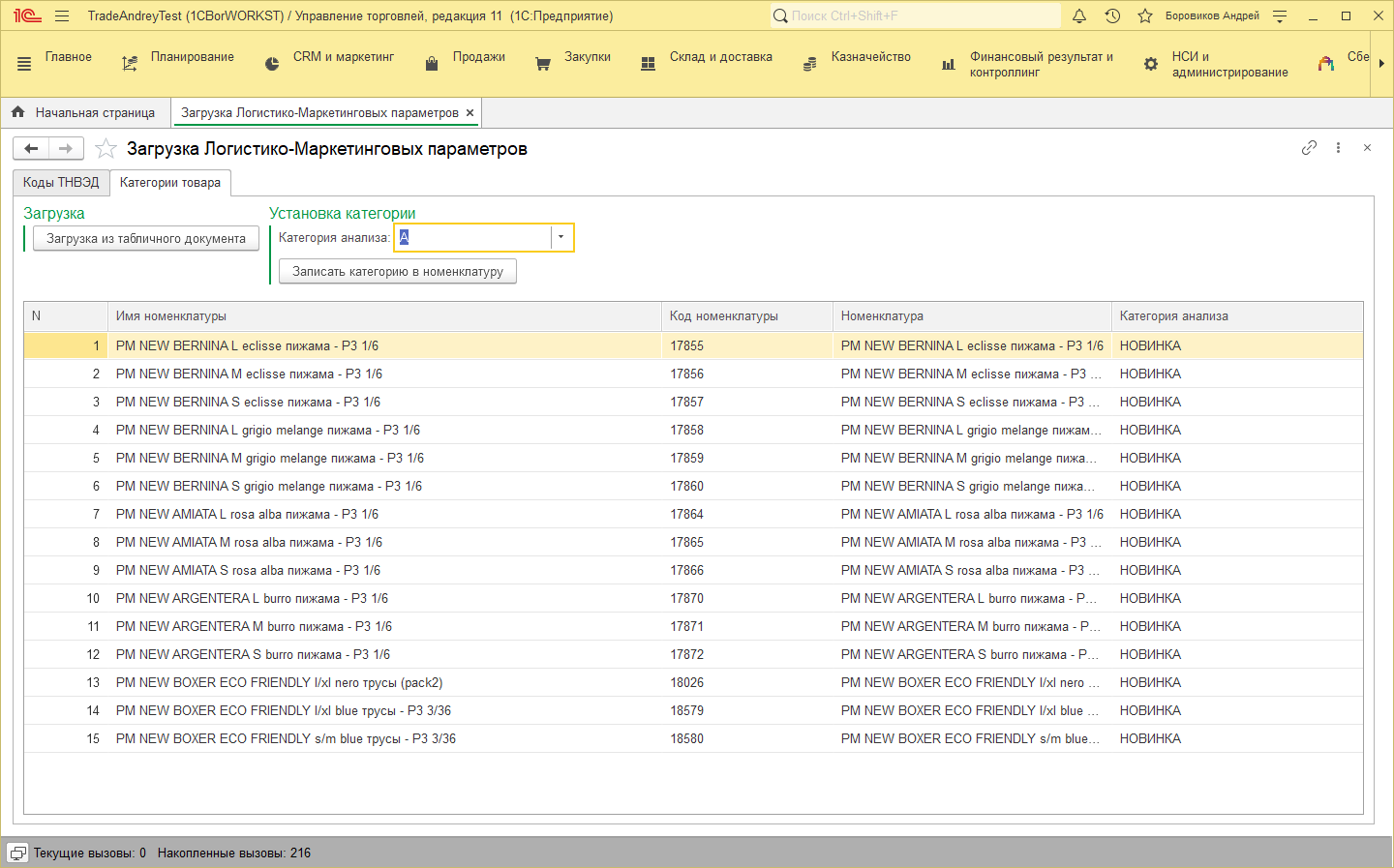
Task: Open the history clock icon
Action: click(x=1112, y=15)
